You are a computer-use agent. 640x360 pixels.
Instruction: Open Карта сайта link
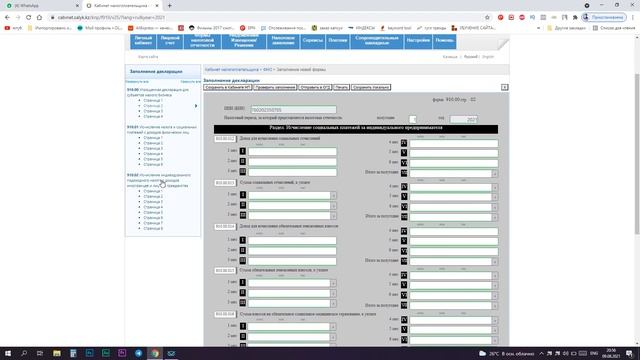(148, 57)
